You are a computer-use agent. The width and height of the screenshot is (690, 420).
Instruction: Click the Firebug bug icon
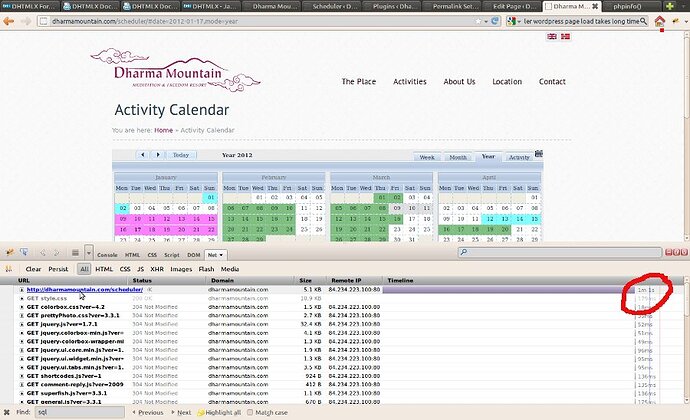pyautogui.click(x=9, y=252)
